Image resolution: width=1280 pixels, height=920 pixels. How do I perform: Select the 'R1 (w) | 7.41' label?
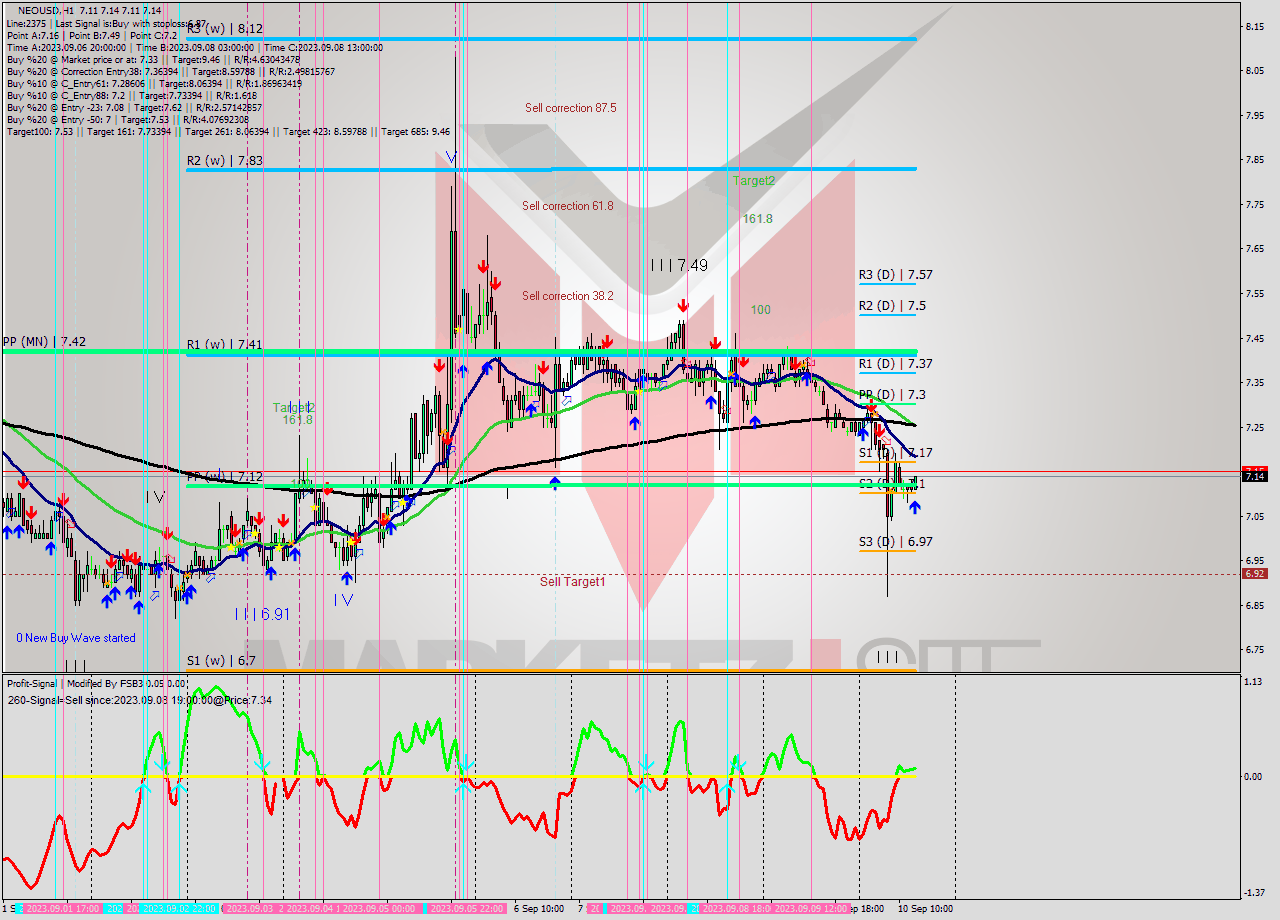tap(224, 345)
